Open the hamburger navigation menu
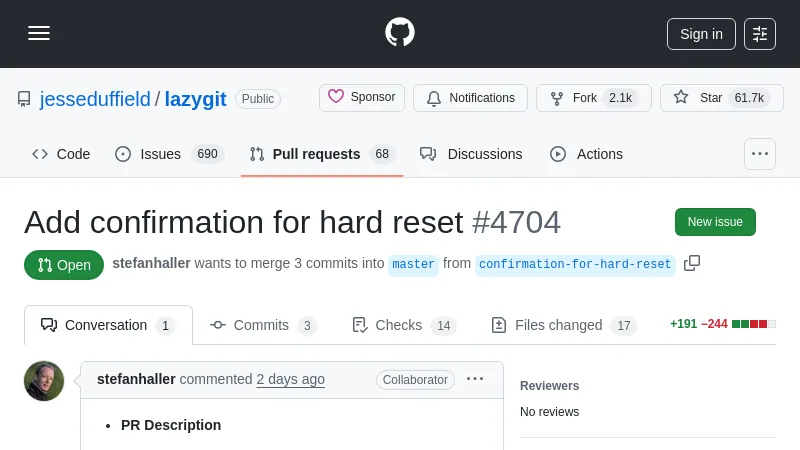 click(x=39, y=33)
